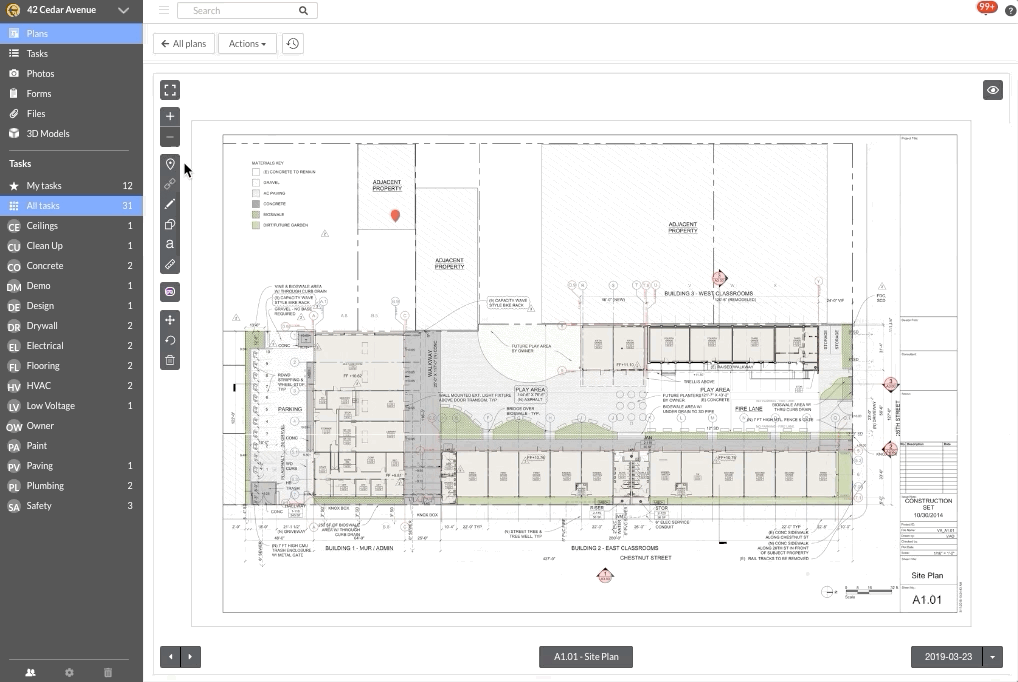Toggle markup visibility with the eye icon
Screen dimensions: 1018x682
pyautogui.click(x=992, y=90)
